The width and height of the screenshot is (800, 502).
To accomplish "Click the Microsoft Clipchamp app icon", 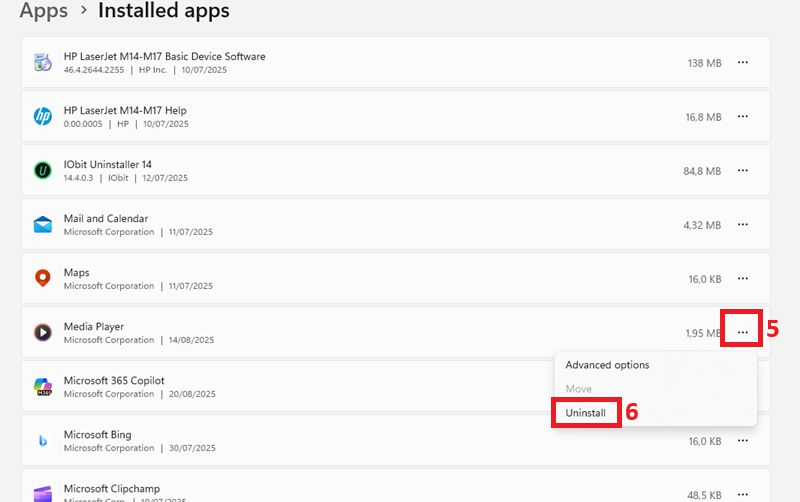I will pos(43,493).
